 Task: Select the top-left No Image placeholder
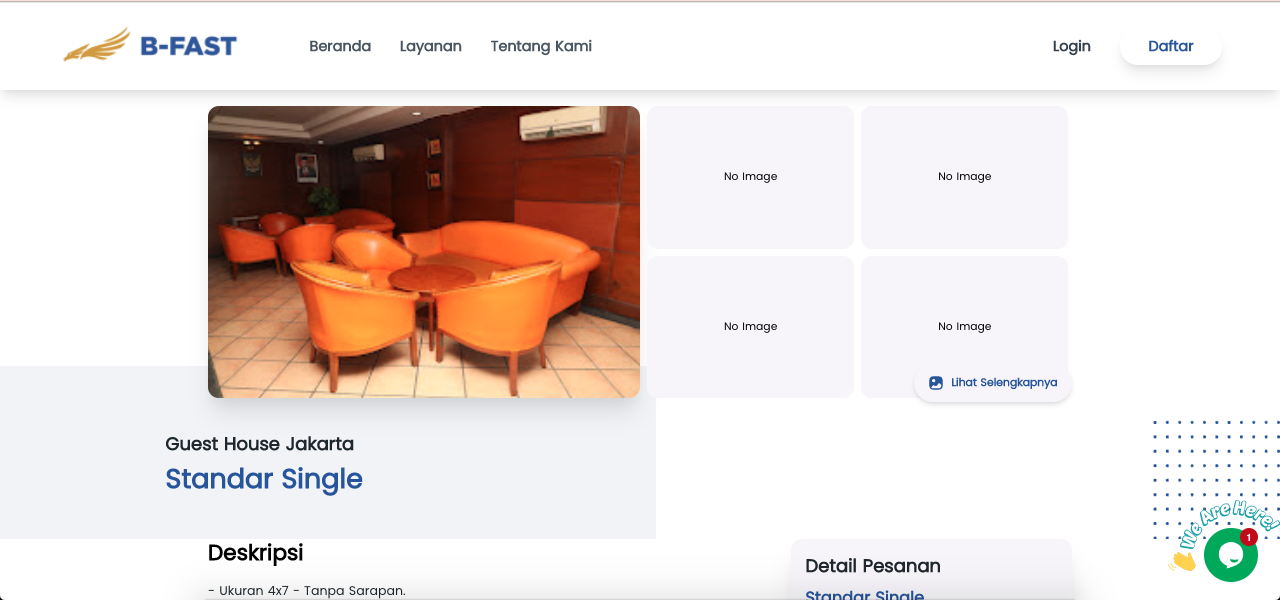(x=750, y=177)
